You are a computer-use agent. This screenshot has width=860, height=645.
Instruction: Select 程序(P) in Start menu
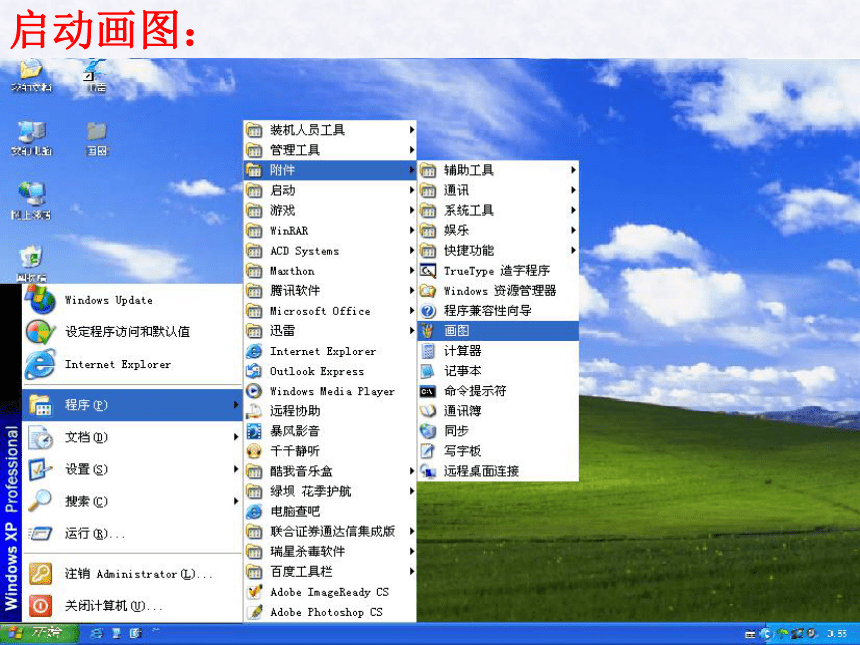(132, 405)
